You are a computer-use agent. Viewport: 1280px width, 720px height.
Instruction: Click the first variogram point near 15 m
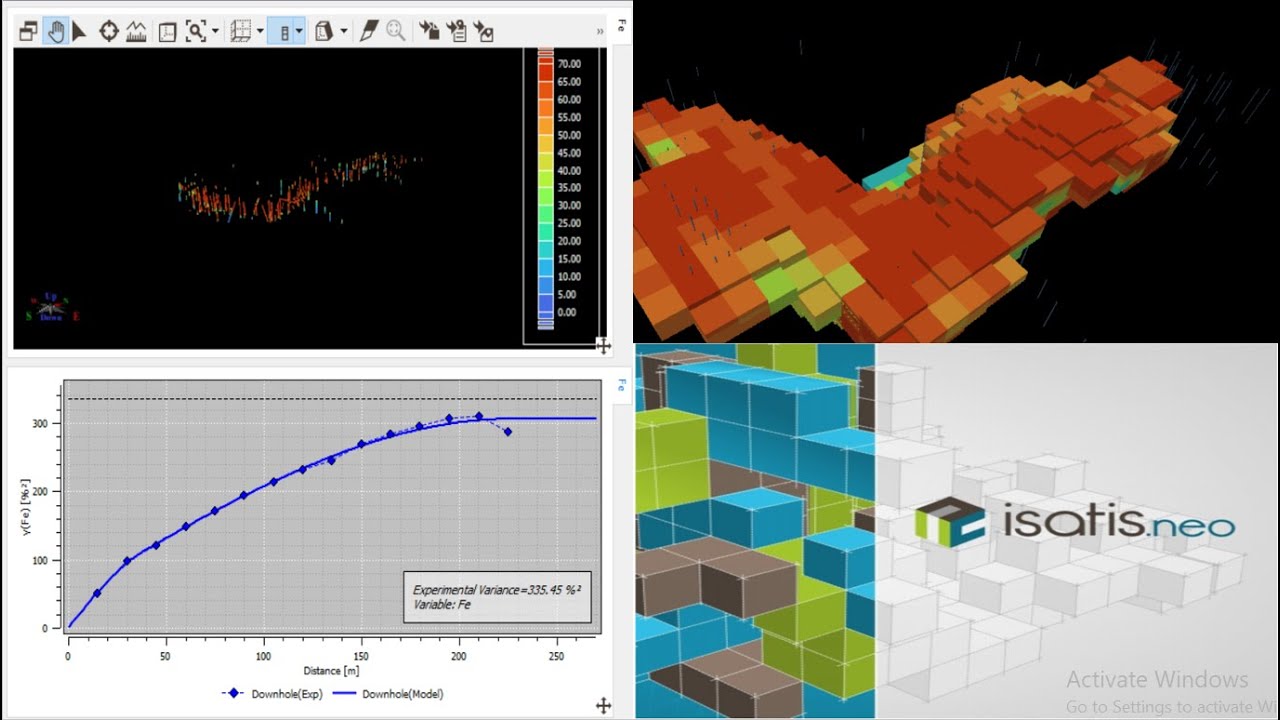point(97,593)
